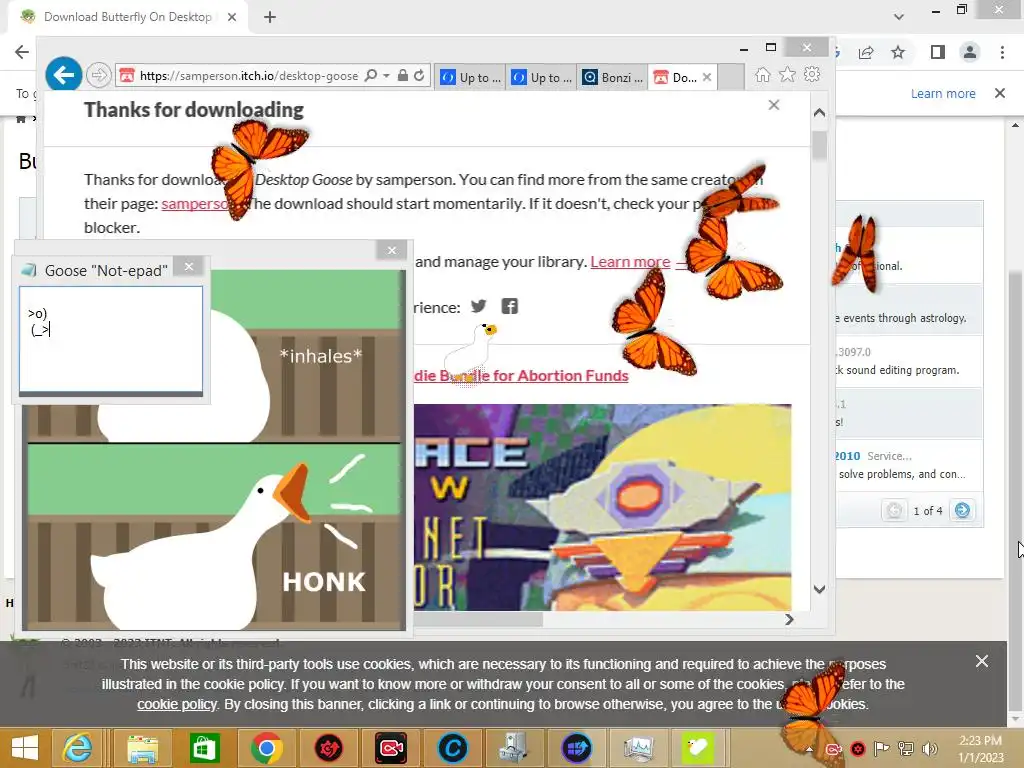Switch to the 'Bonzi...' tab
Viewport: 1024px width, 768px height.
point(613,77)
